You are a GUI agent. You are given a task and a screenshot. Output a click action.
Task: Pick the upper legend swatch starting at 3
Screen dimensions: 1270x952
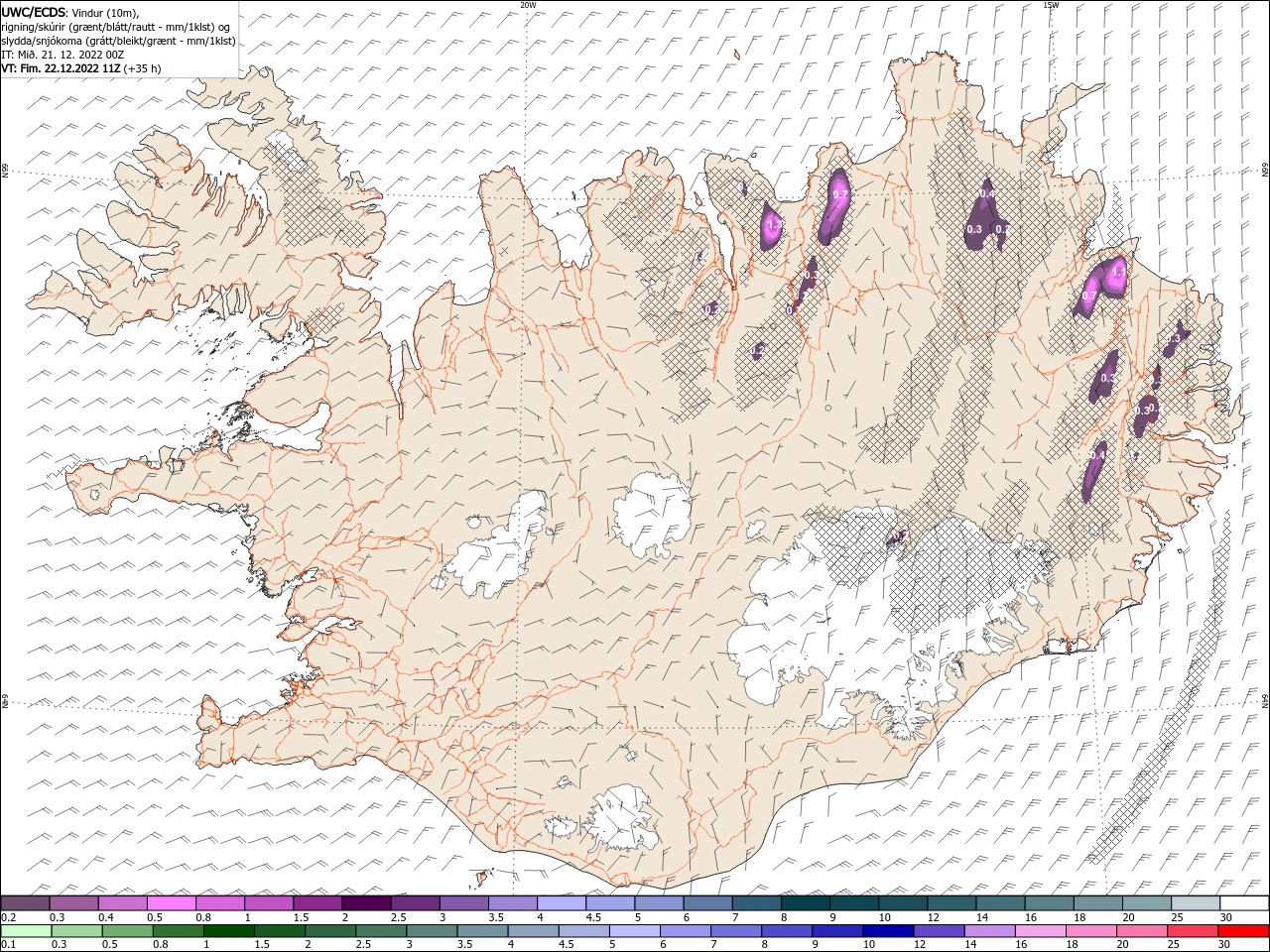(463, 903)
